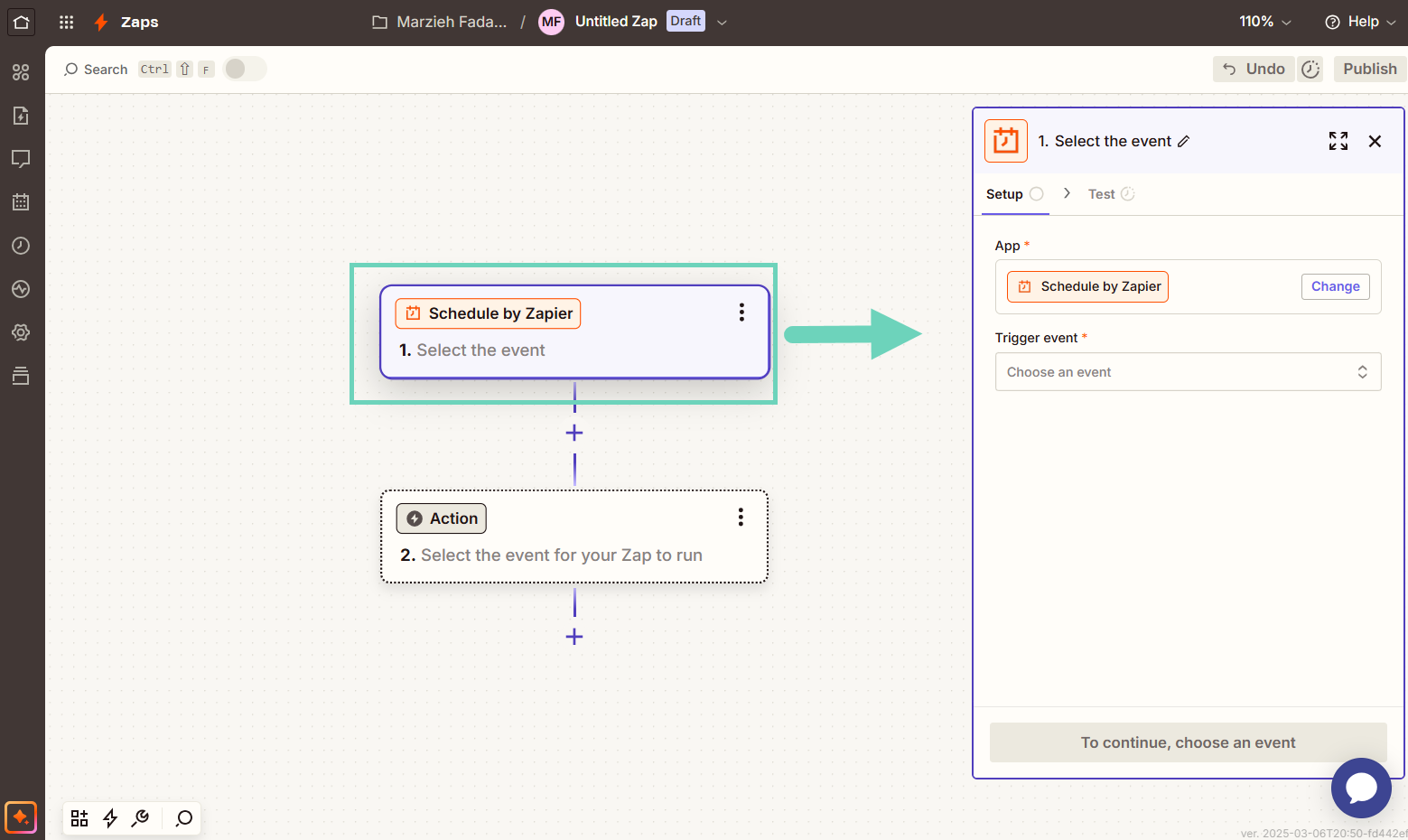Open the 110% zoom dropdown
This screenshot has height=840, width=1408.
click(1264, 22)
